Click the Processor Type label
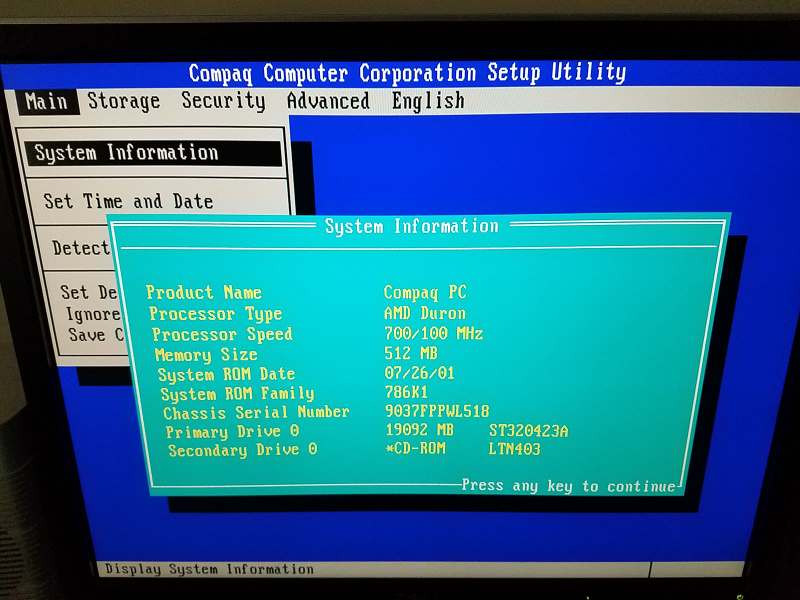Screen dimensions: 800x600 (215, 314)
